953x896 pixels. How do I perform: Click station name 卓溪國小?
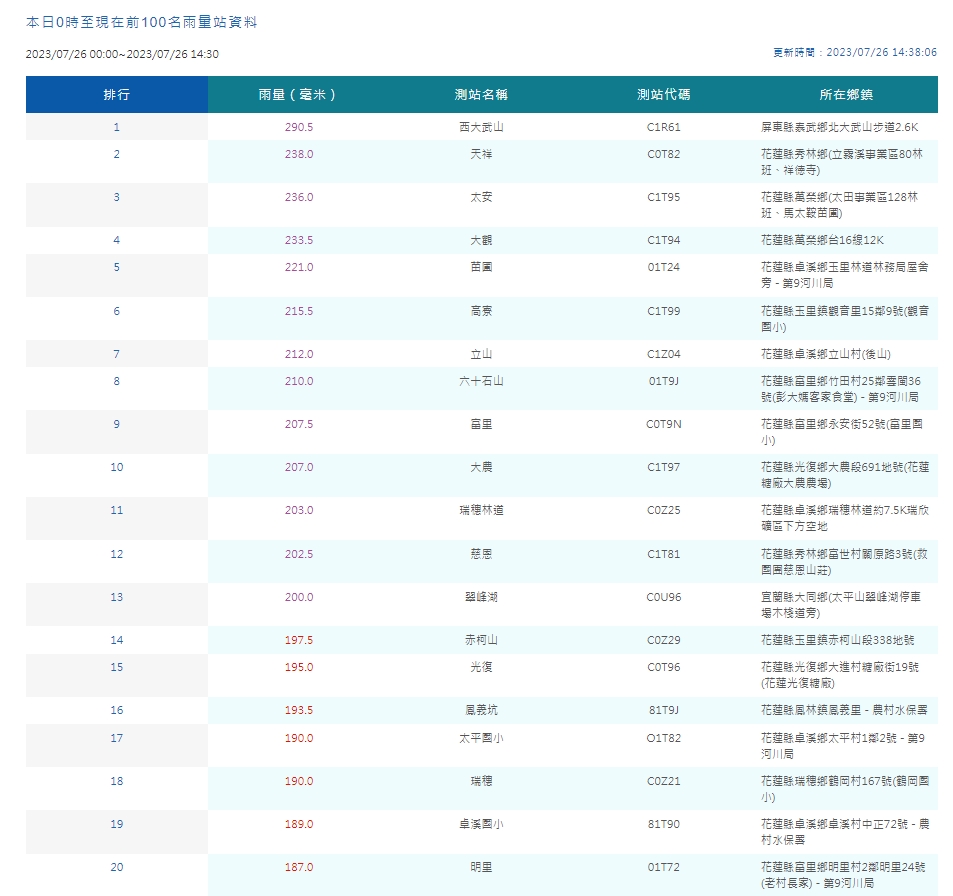[481, 824]
